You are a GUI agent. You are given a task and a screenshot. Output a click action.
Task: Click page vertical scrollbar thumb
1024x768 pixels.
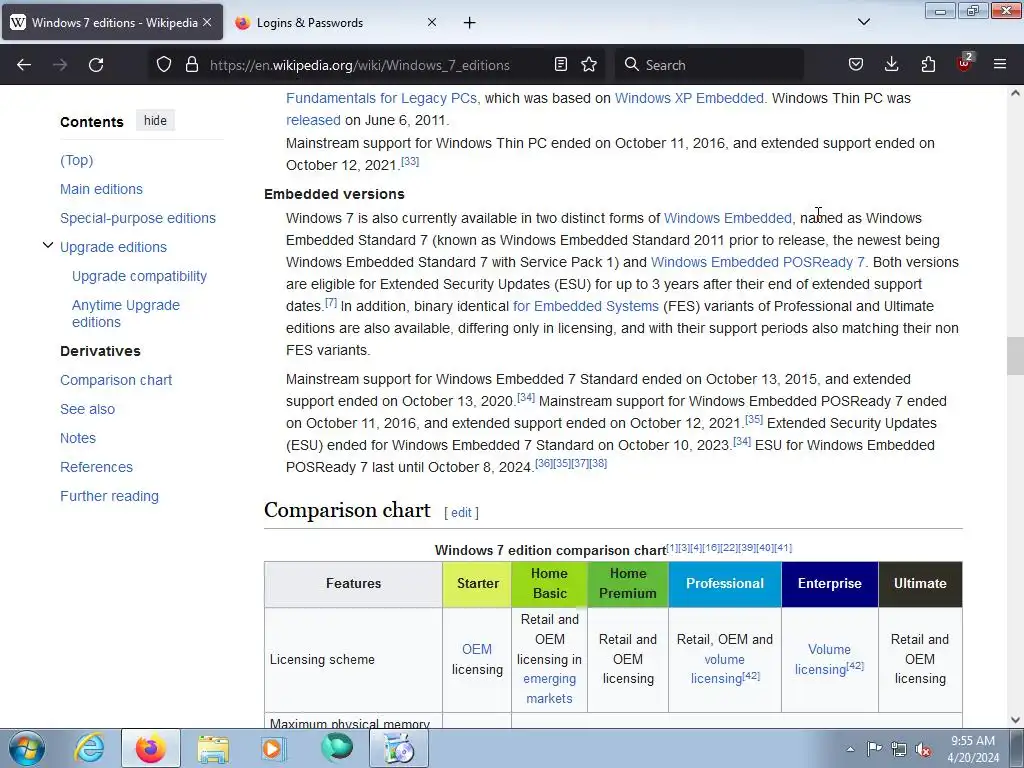pyautogui.click(x=1015, y=356)
